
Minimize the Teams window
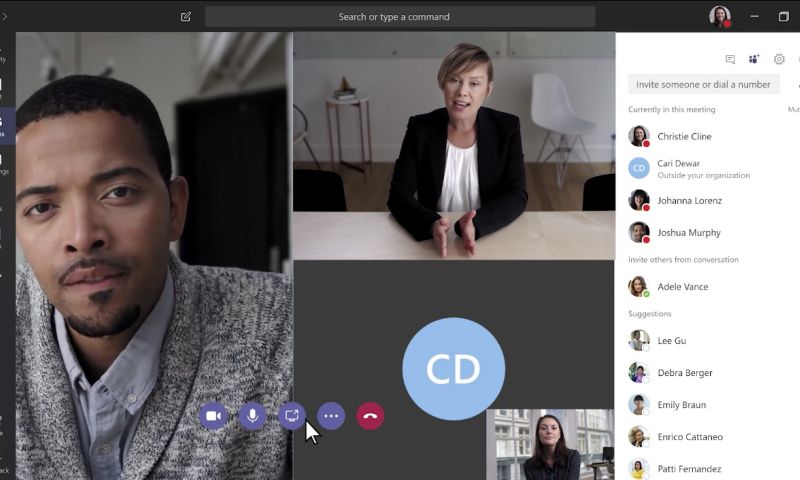click(x=755, y=17)
